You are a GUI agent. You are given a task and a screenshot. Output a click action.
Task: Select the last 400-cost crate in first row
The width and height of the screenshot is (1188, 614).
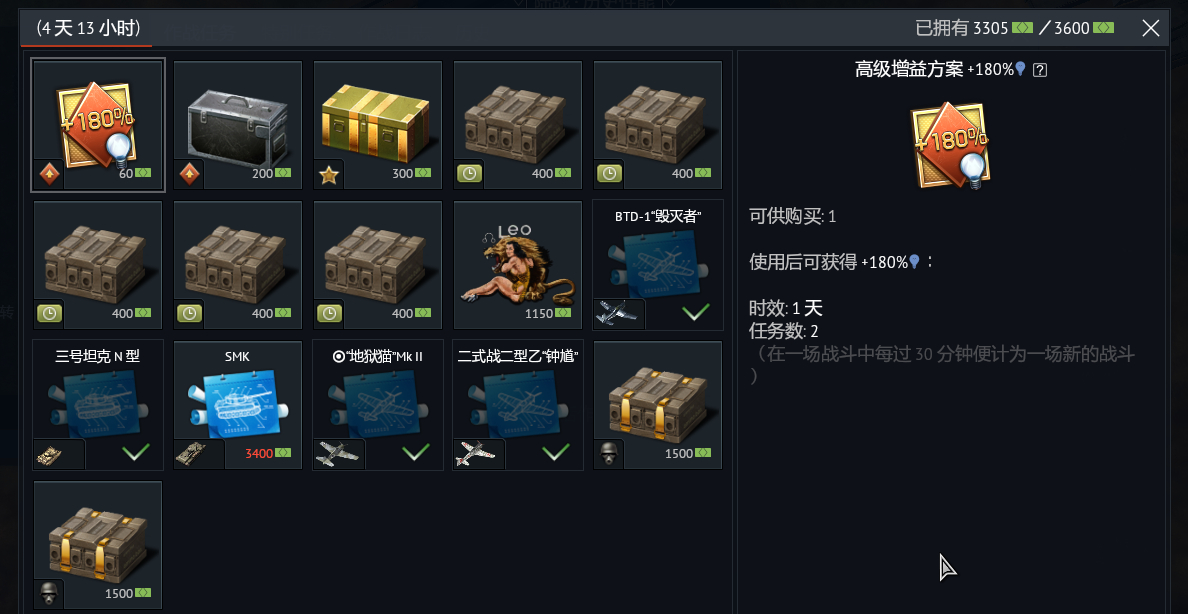pyautogui.click(x=658, y=125)
